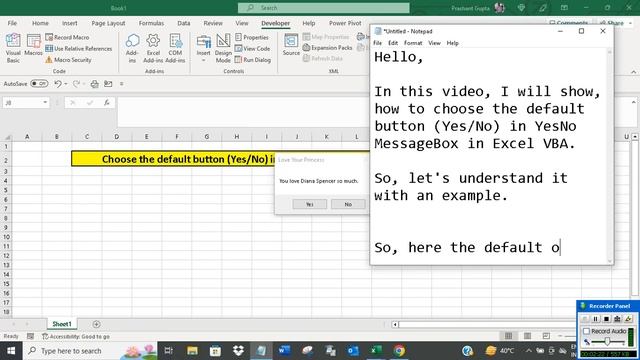Open Accessibility: Good to go status

tap(76, 336)
